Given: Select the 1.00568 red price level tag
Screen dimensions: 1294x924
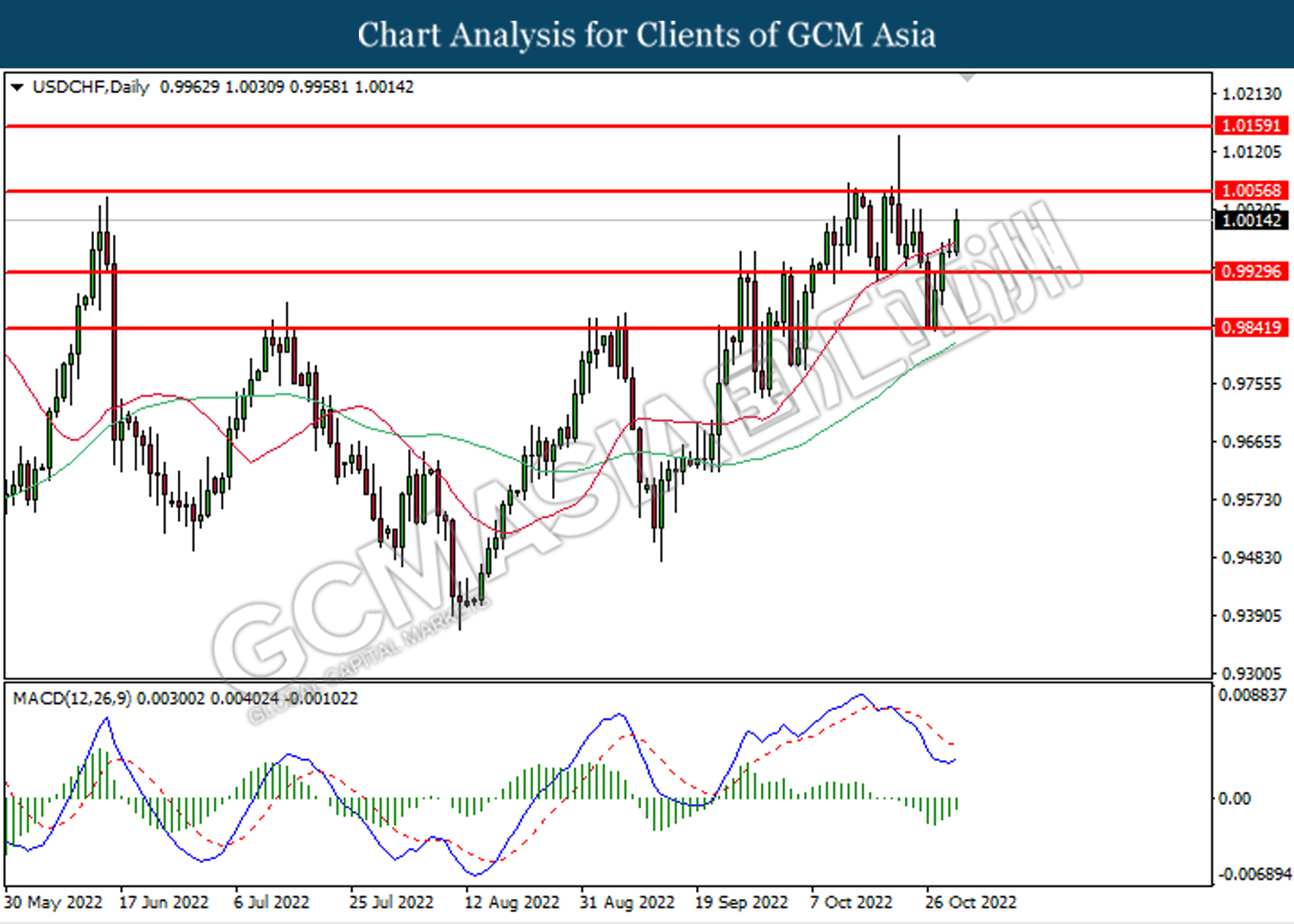Looking at the screenshot, I should tap(1252, 191).
